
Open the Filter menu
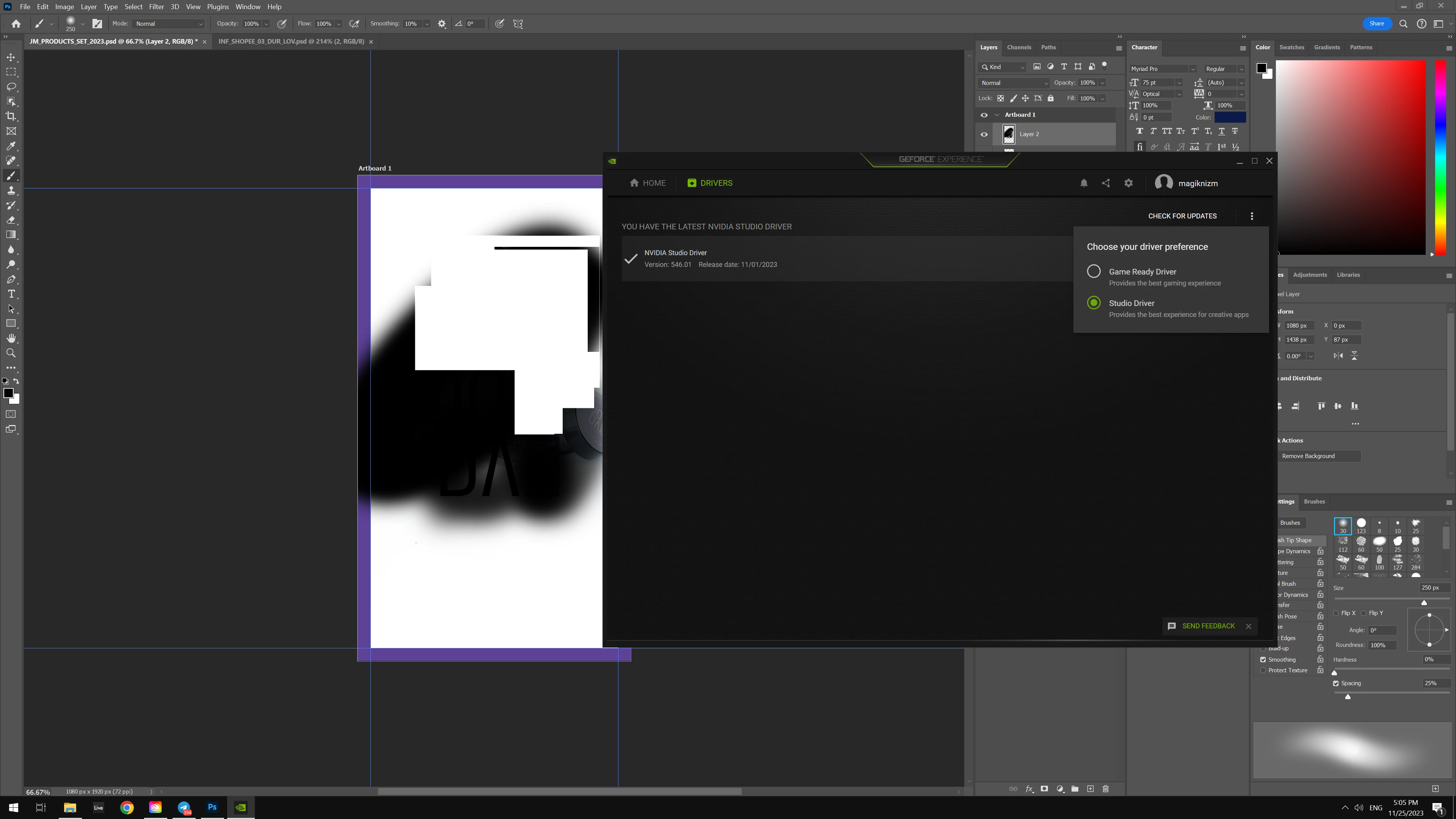click(156, 7)
